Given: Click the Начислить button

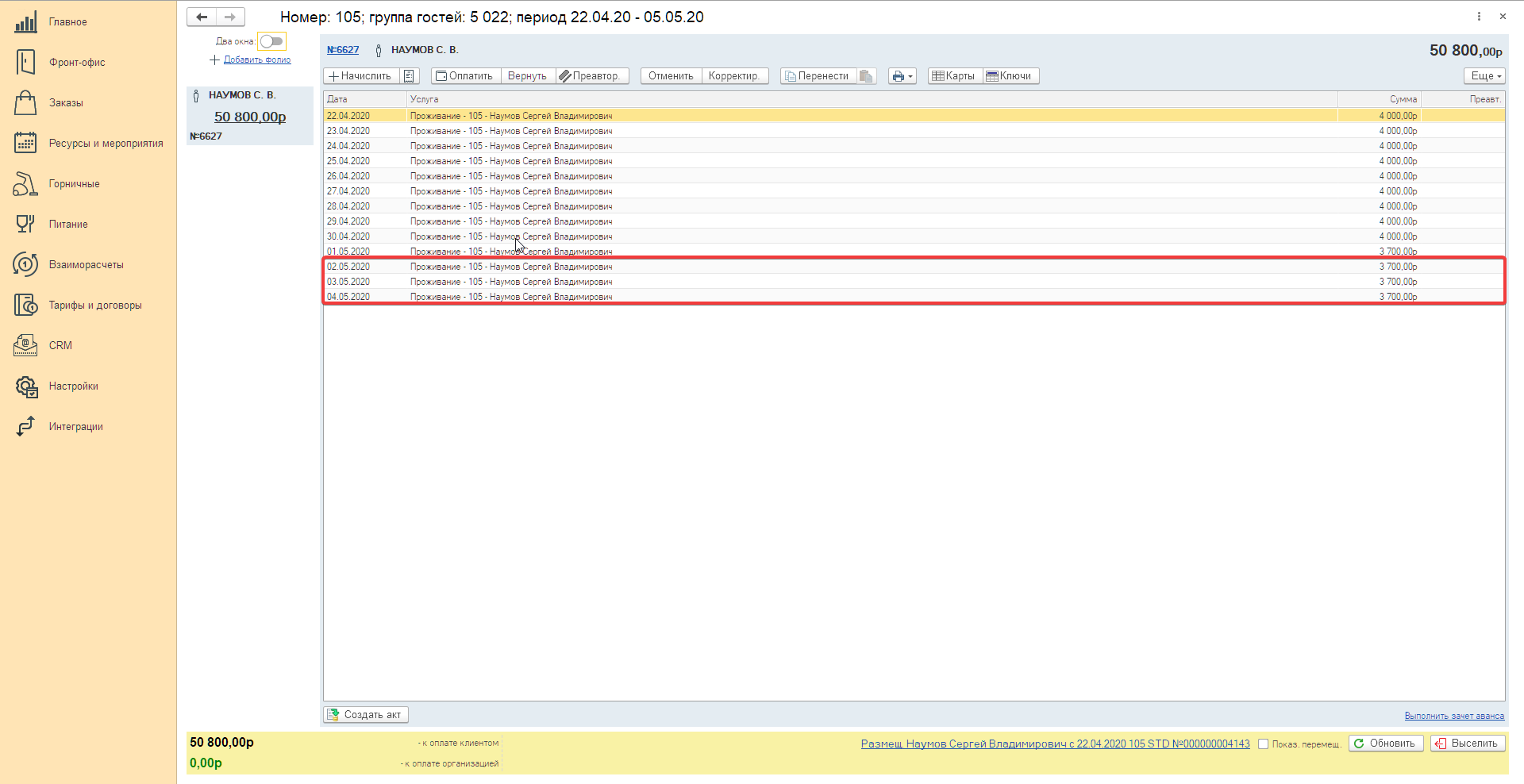Looking at the screenshot, I should [361, 76].
